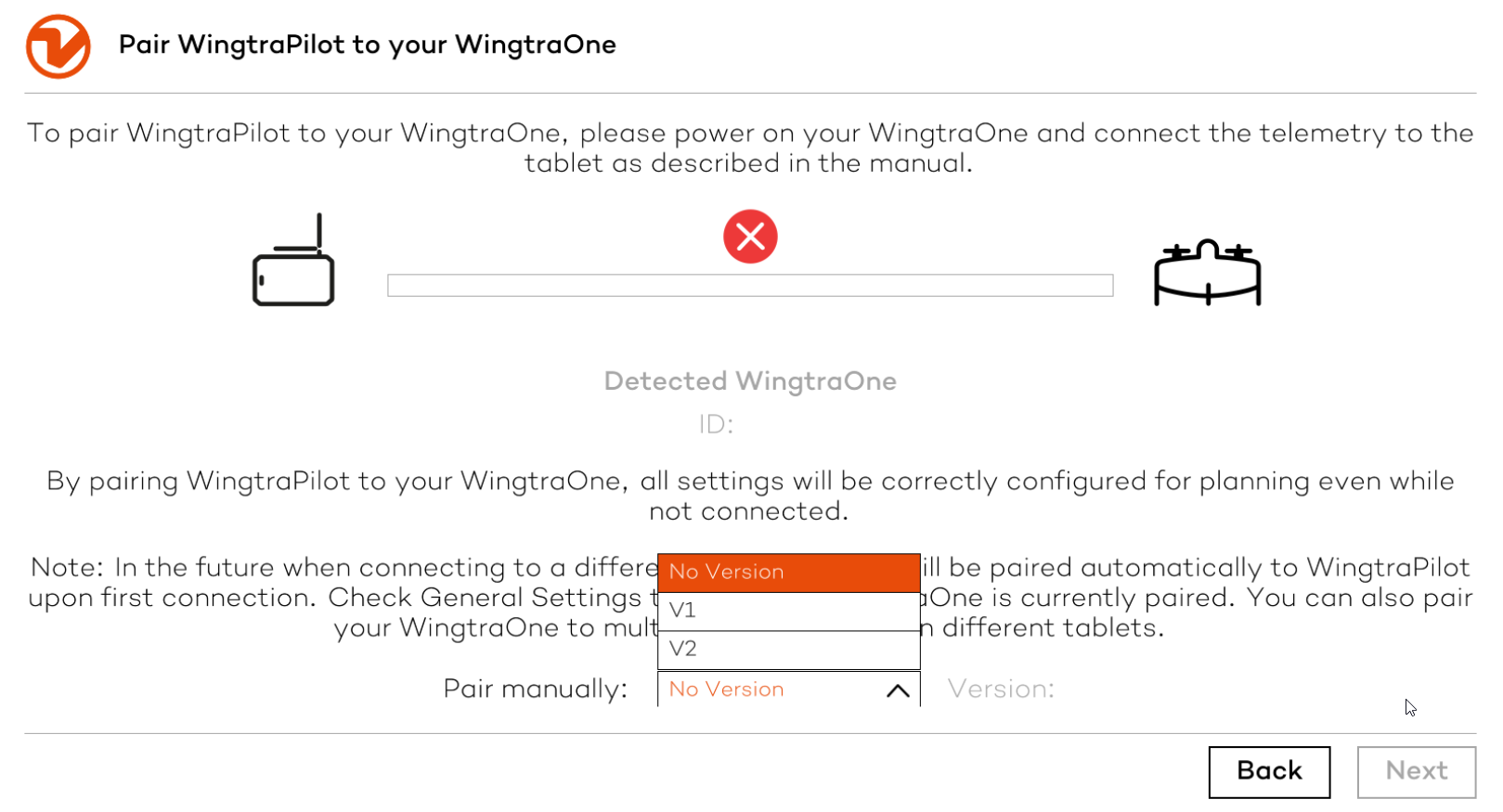The image size is (1503, 812).
Task: Click the ID: field under Detected WingtraOne
Action: click(x=716, y=425)
